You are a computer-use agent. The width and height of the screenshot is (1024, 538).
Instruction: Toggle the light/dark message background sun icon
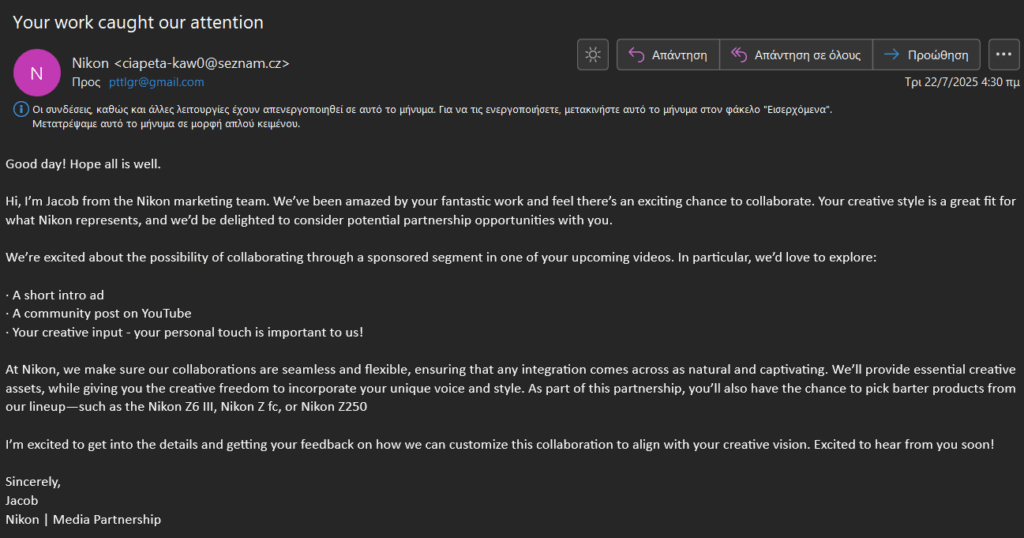tap(593, 55)
